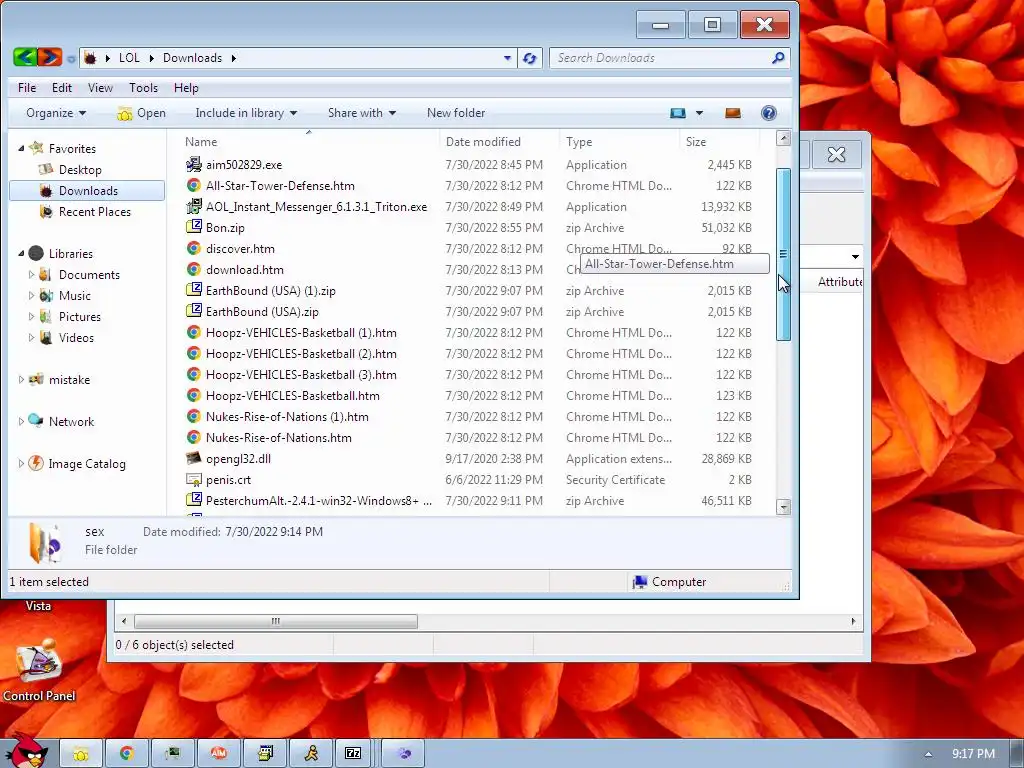Open the Angry Birds Start button
1024x768 pixels.
point(27,751)
